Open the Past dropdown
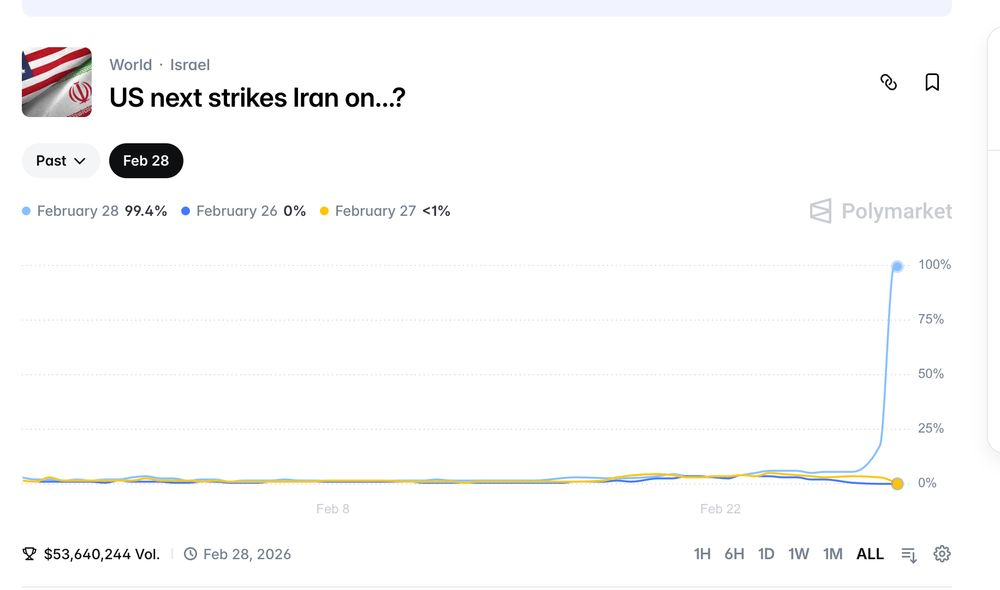This screenshot has width=1000, height=590. [61, 161]
